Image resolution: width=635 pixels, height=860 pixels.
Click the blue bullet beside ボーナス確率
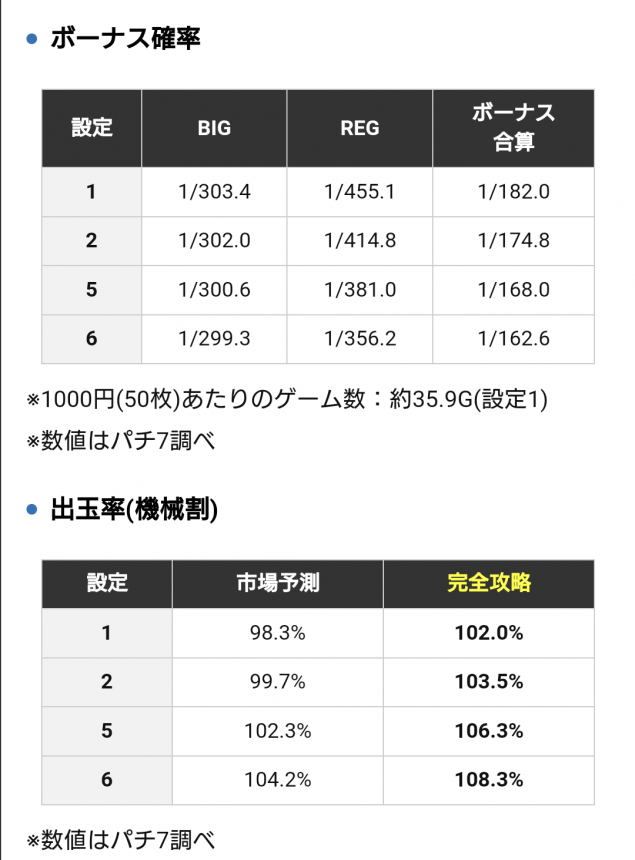pos(32,39)
